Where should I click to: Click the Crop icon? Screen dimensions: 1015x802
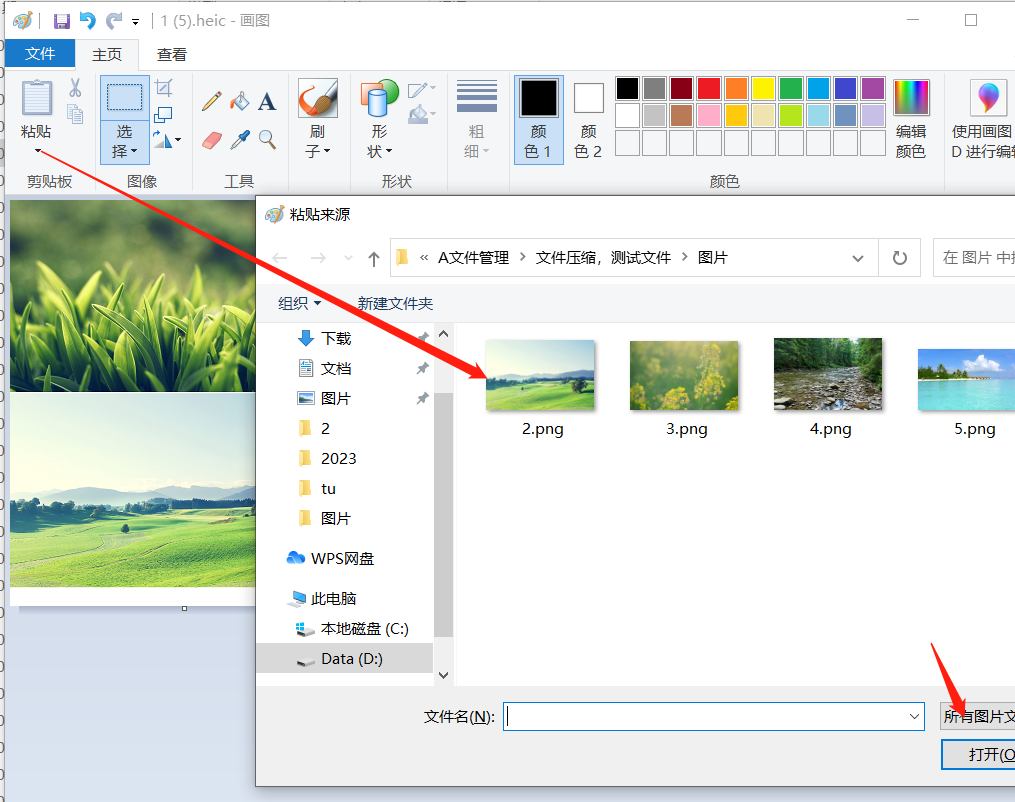click(163, 88)
